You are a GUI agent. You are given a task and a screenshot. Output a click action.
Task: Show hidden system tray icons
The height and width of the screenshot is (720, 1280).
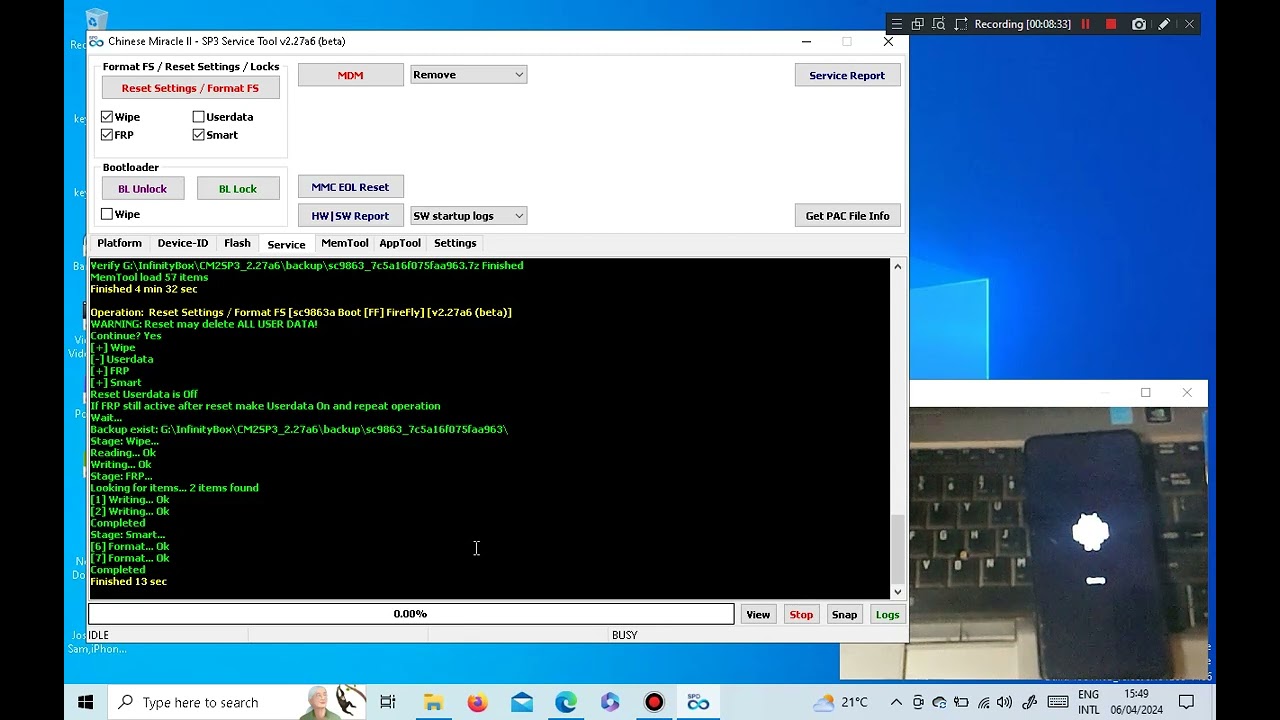[897, 702]
